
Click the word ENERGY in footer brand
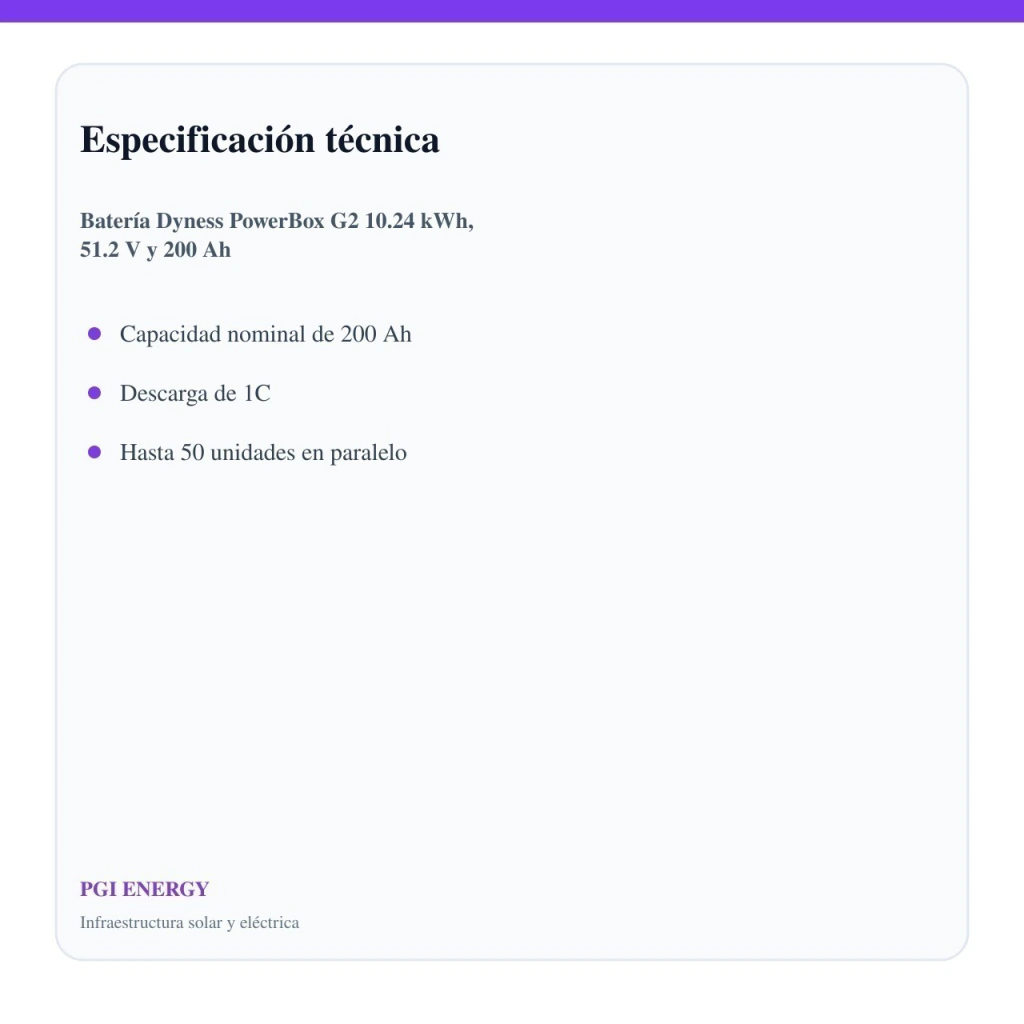tap(165, 889)
